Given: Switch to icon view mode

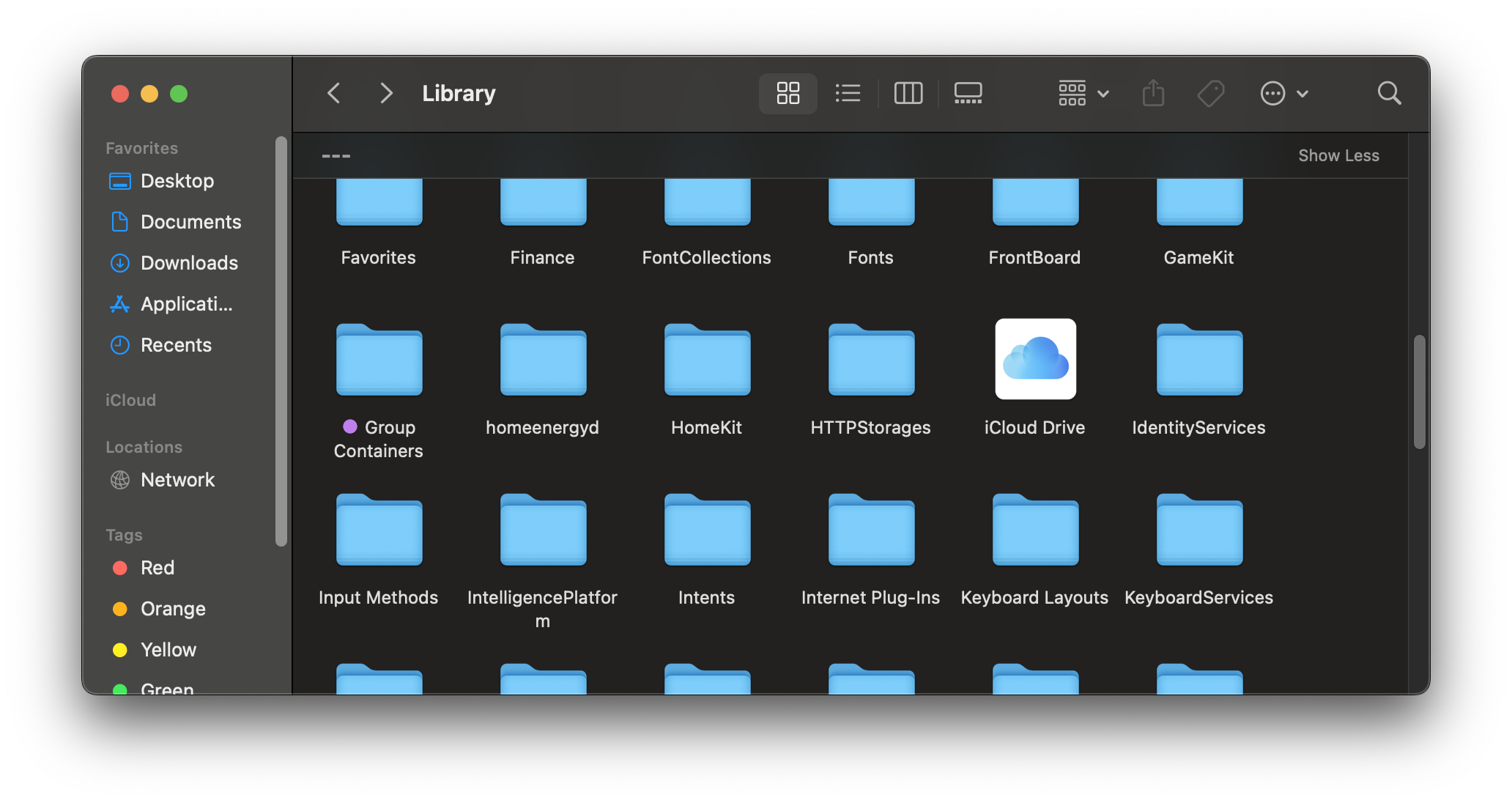Looking at the screenshot, I should (x=787, y=93).
